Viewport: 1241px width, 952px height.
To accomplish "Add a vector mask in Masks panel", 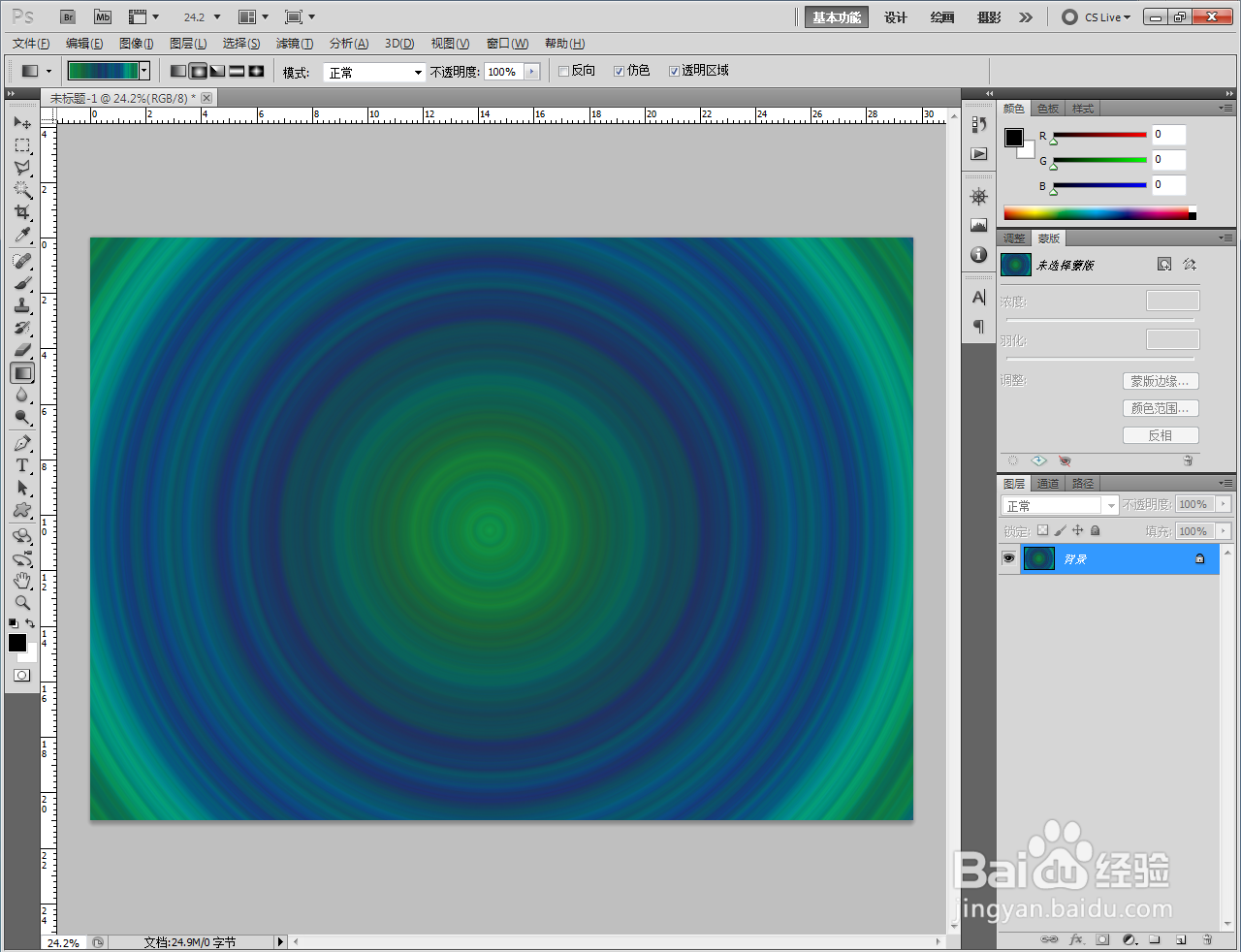I will (1190, 265).
